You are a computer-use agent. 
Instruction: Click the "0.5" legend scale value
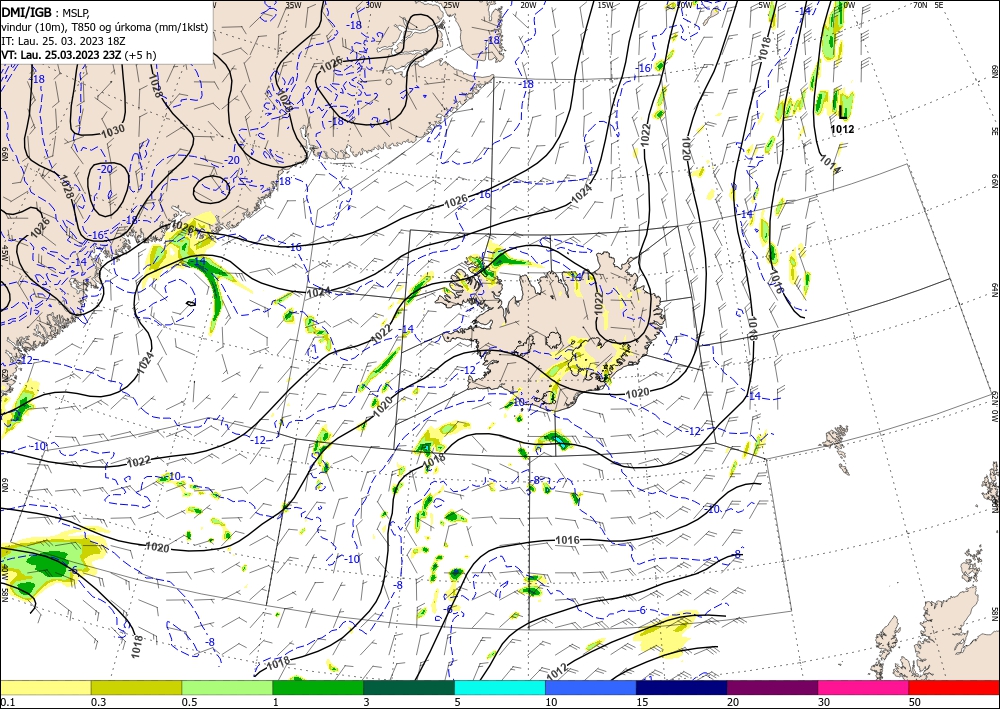(189, 702)
